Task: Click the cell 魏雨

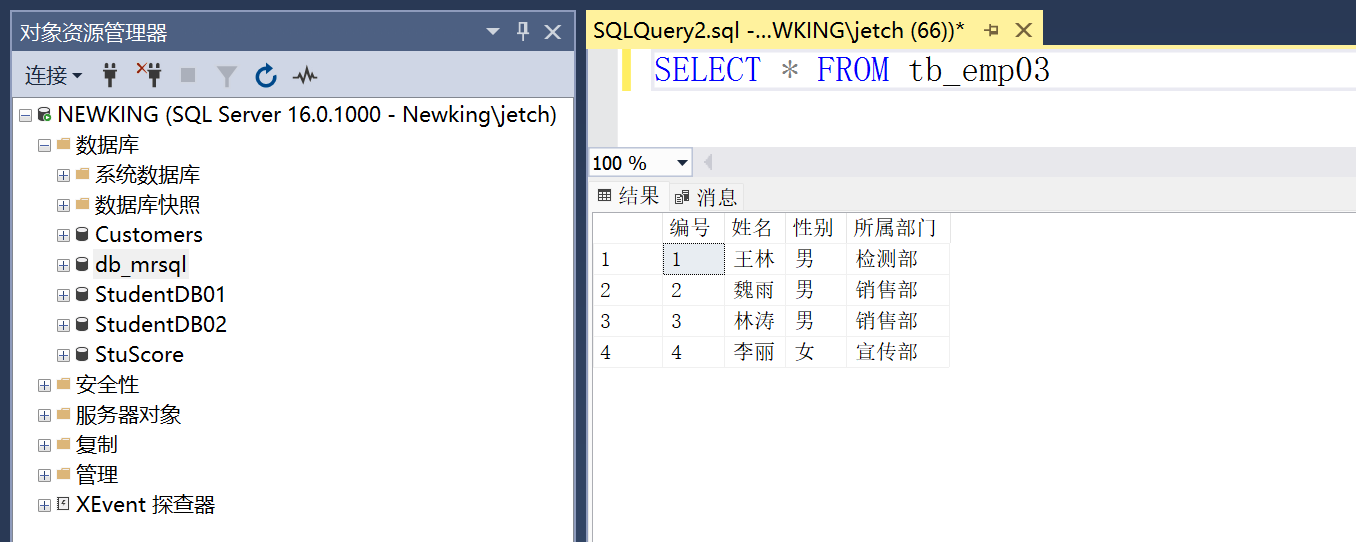Action: [x=755, y=290]
